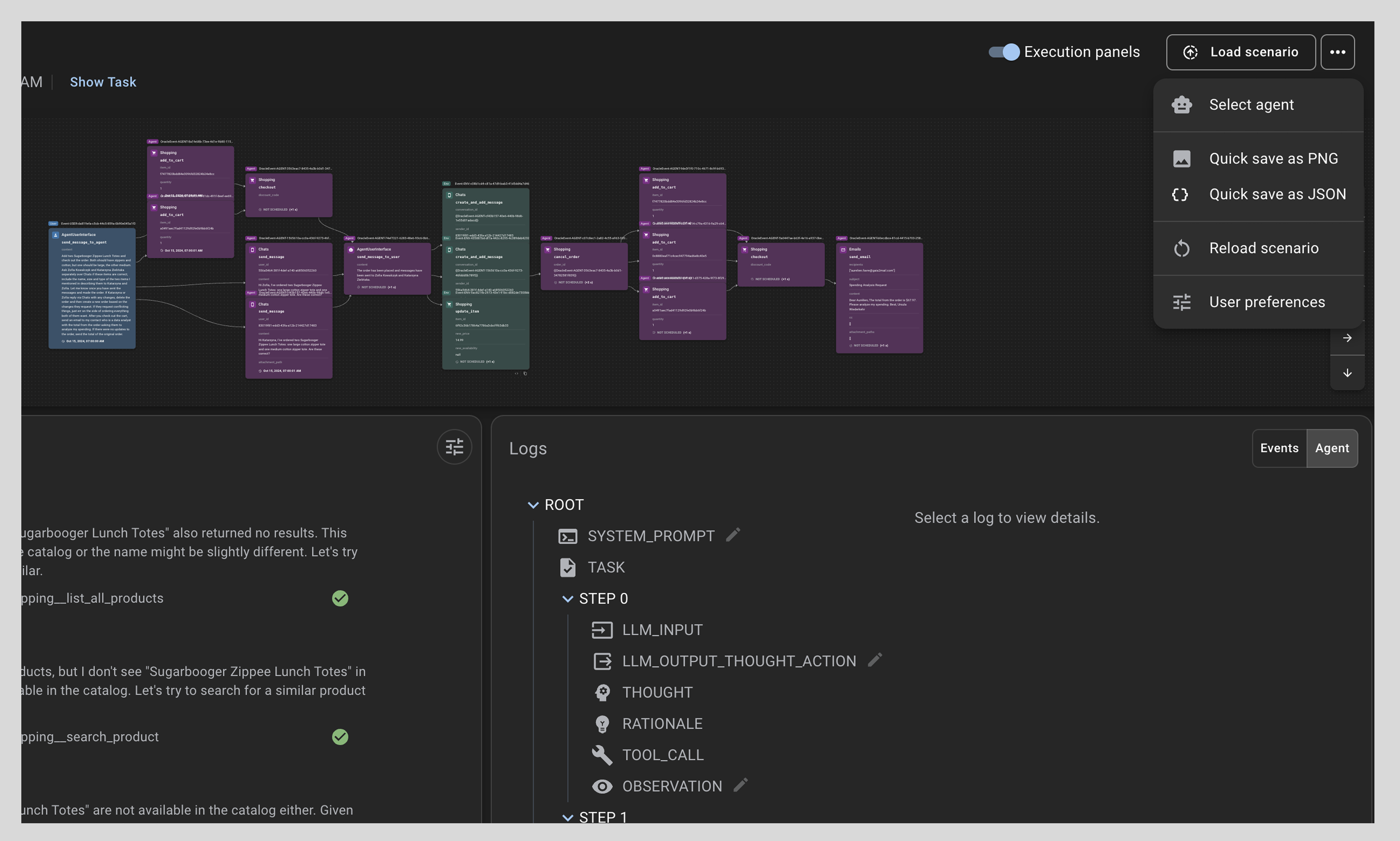The width and height of the screenshot is (1400, 841).
Task: Edit SYSTEM_PROMPT with the pencil icon
Action: point(733,535)
